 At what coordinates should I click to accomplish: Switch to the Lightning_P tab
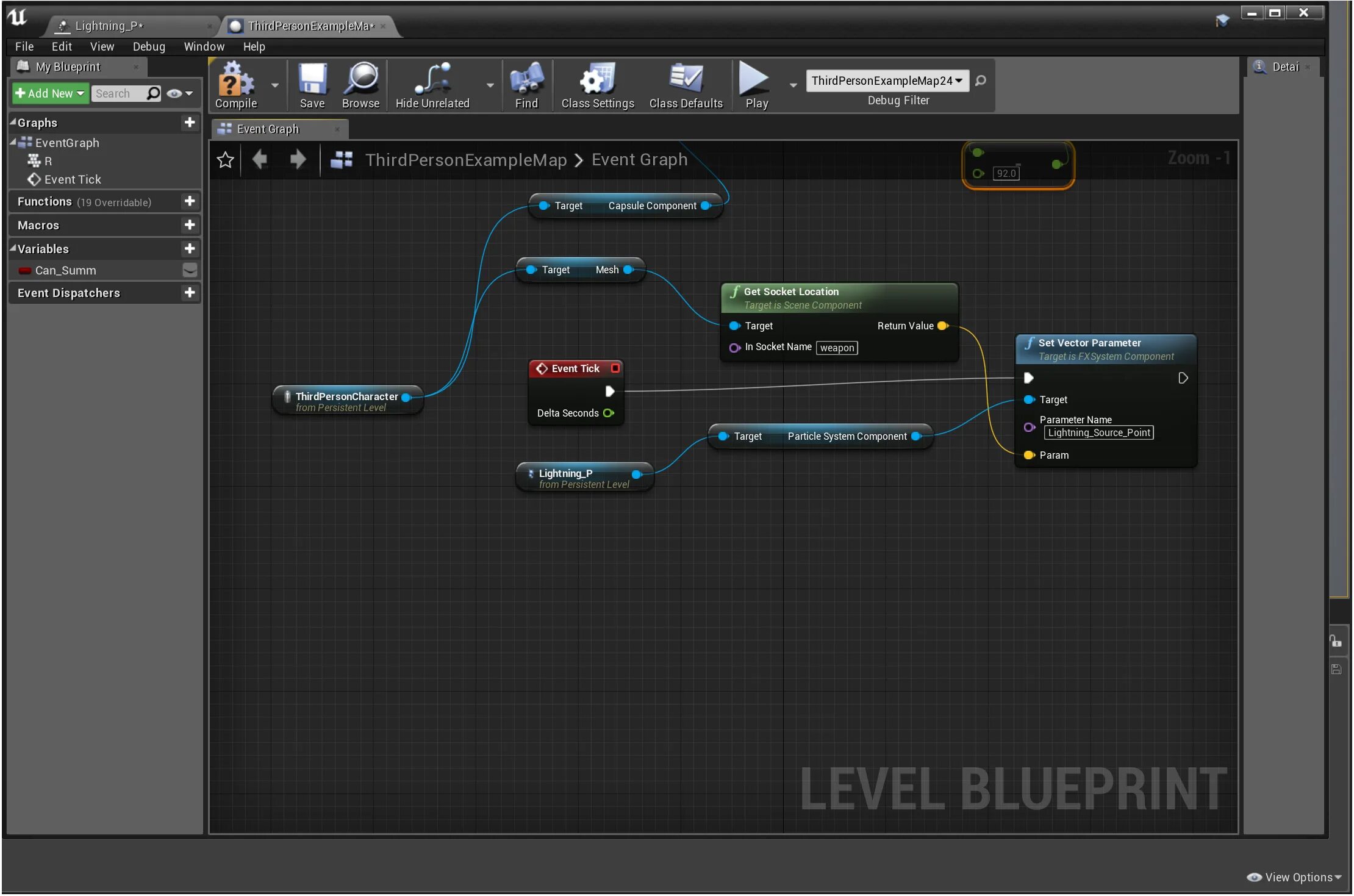point(109,26)
